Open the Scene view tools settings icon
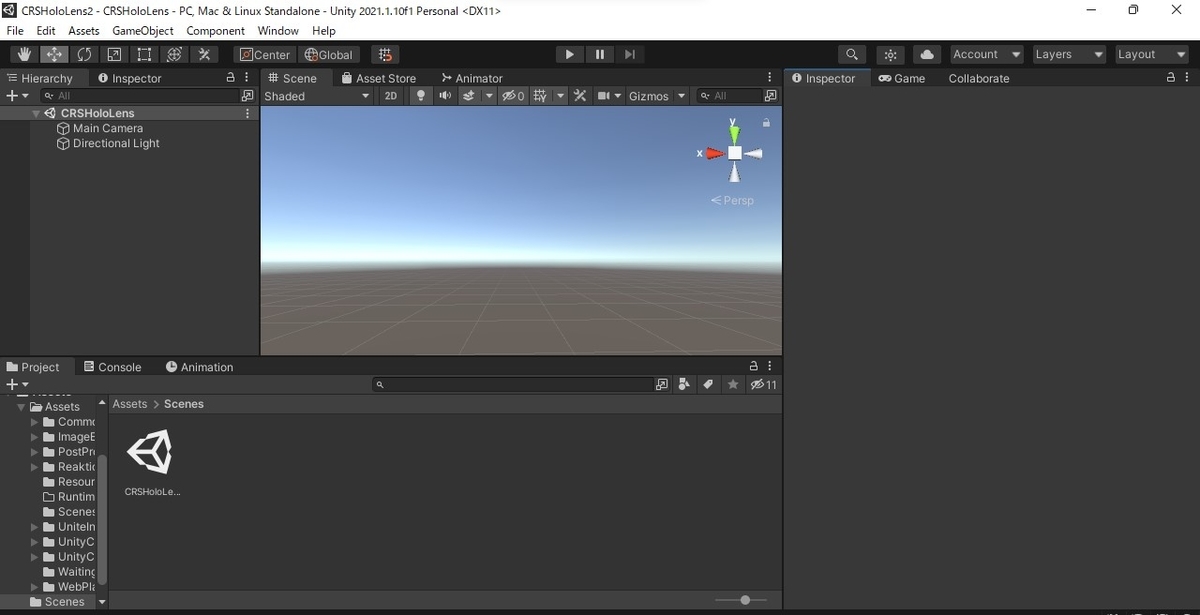The height and width of the screenshot is (615, 1200). coord(579,96)
